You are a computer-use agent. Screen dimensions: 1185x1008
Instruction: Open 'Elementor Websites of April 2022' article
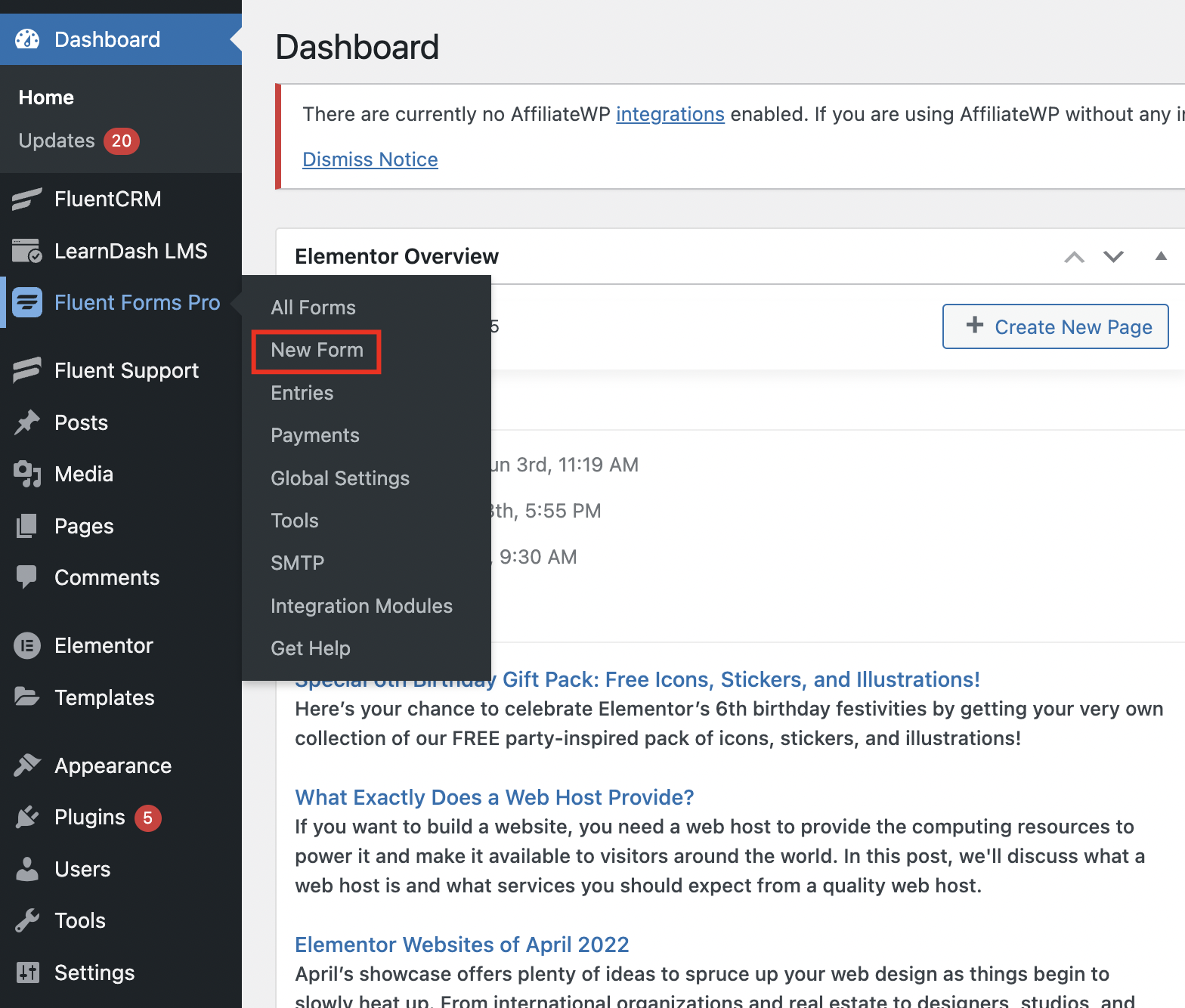(x=462, y=945)
